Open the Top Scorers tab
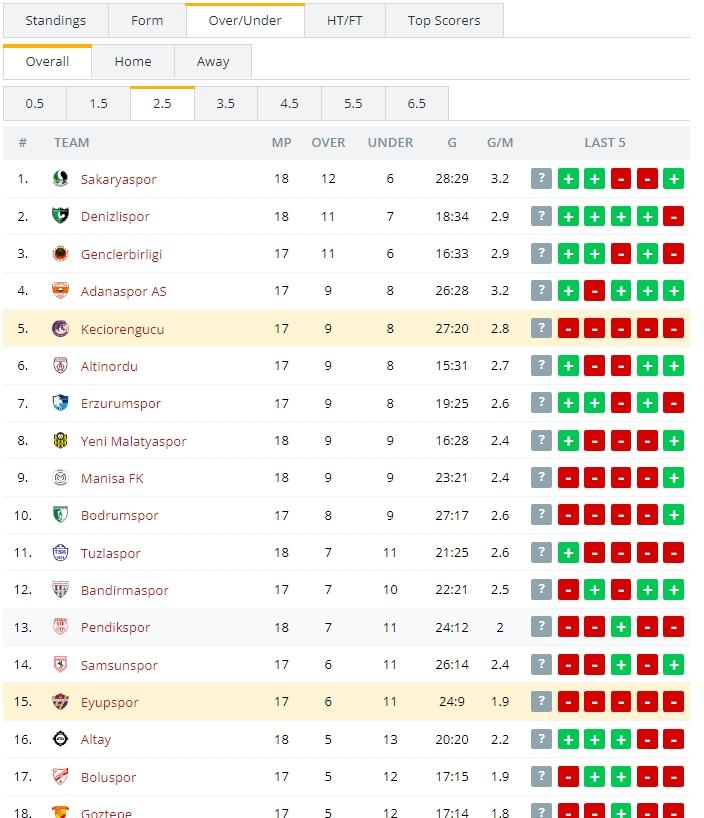 pyautogui.click(x=443, y=20)
